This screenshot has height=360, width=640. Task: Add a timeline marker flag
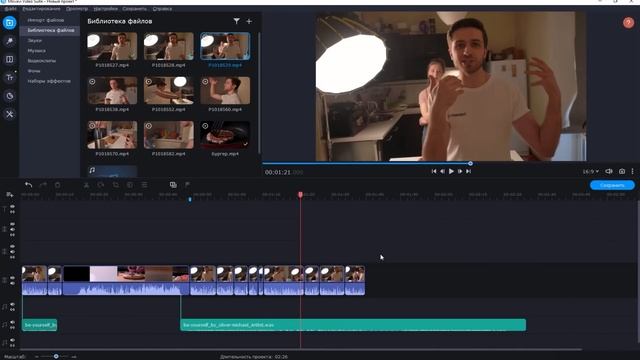[187, 185]
